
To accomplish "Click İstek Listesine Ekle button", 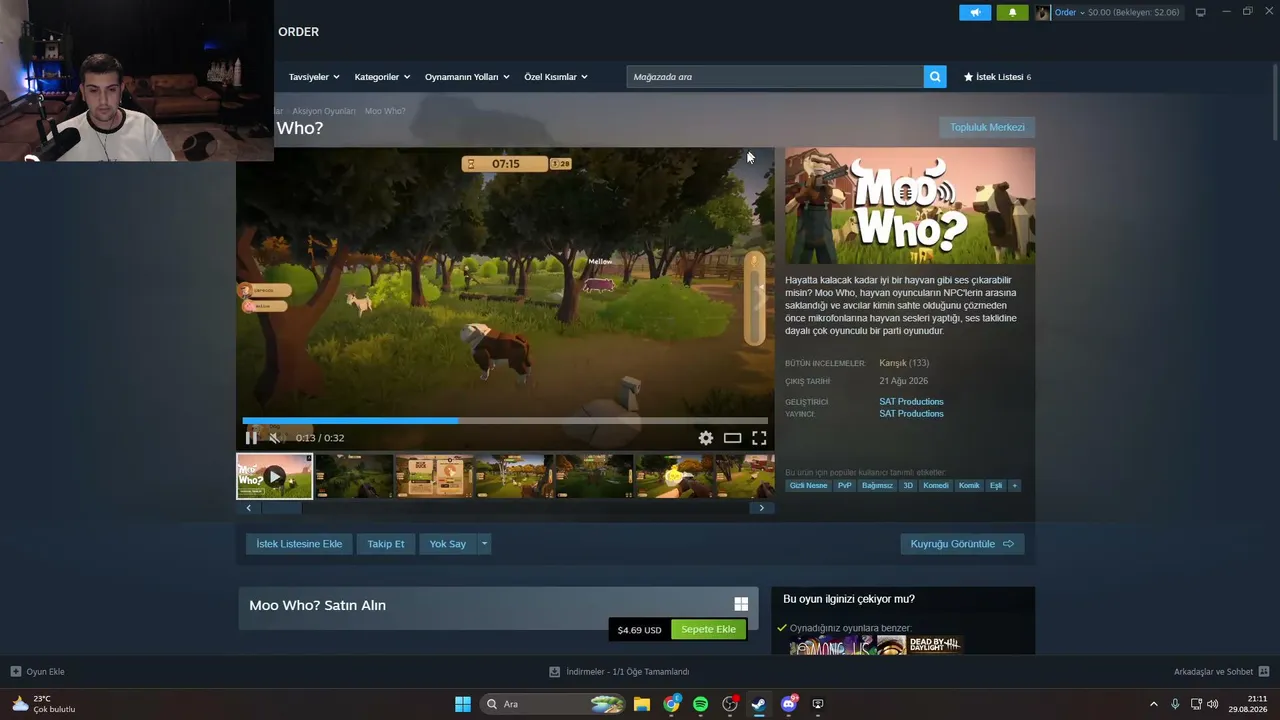I will [299, 544].
